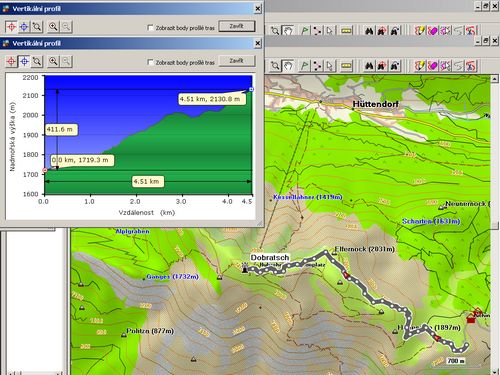Open Find with black binoculars icon above the map

[x=369, y=66]
